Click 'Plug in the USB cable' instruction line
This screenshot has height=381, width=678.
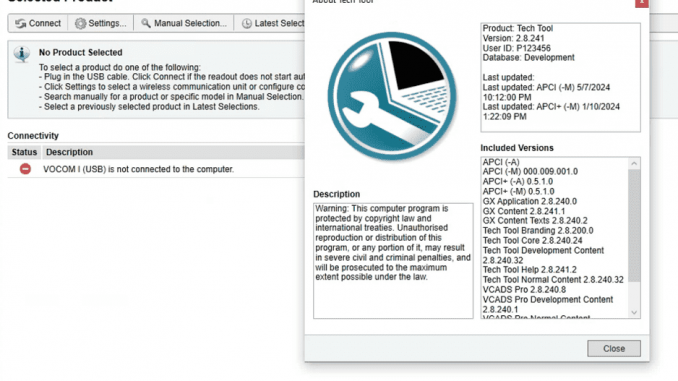(x=172, y=77)
